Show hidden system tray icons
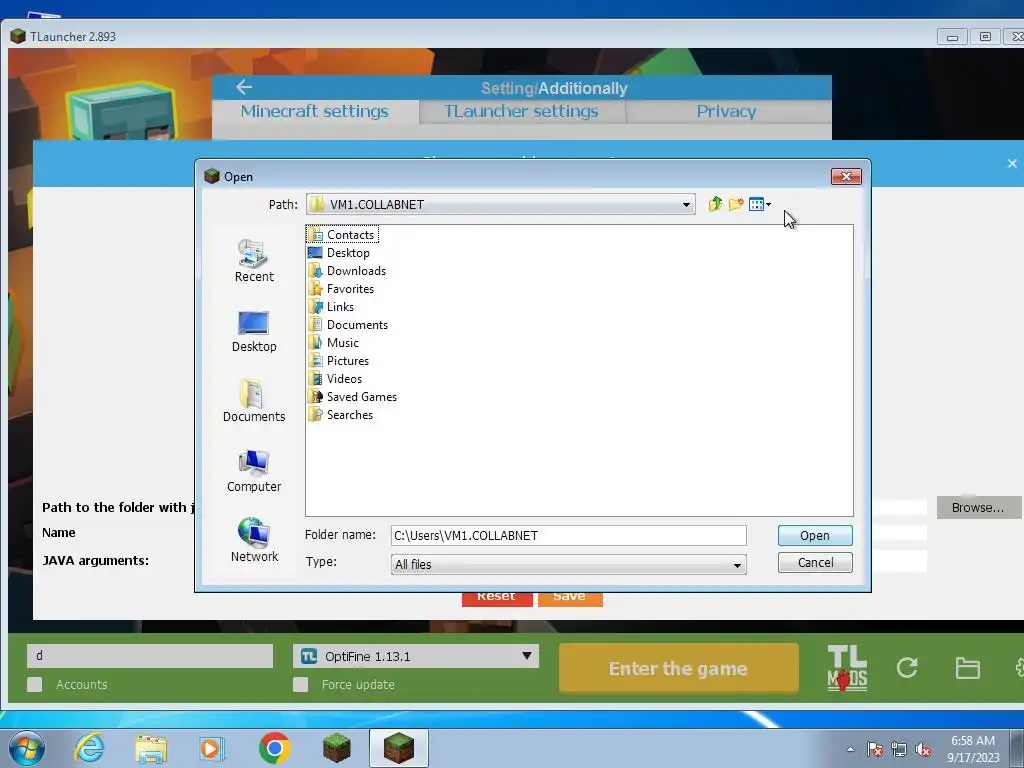 tap(850, 749)
